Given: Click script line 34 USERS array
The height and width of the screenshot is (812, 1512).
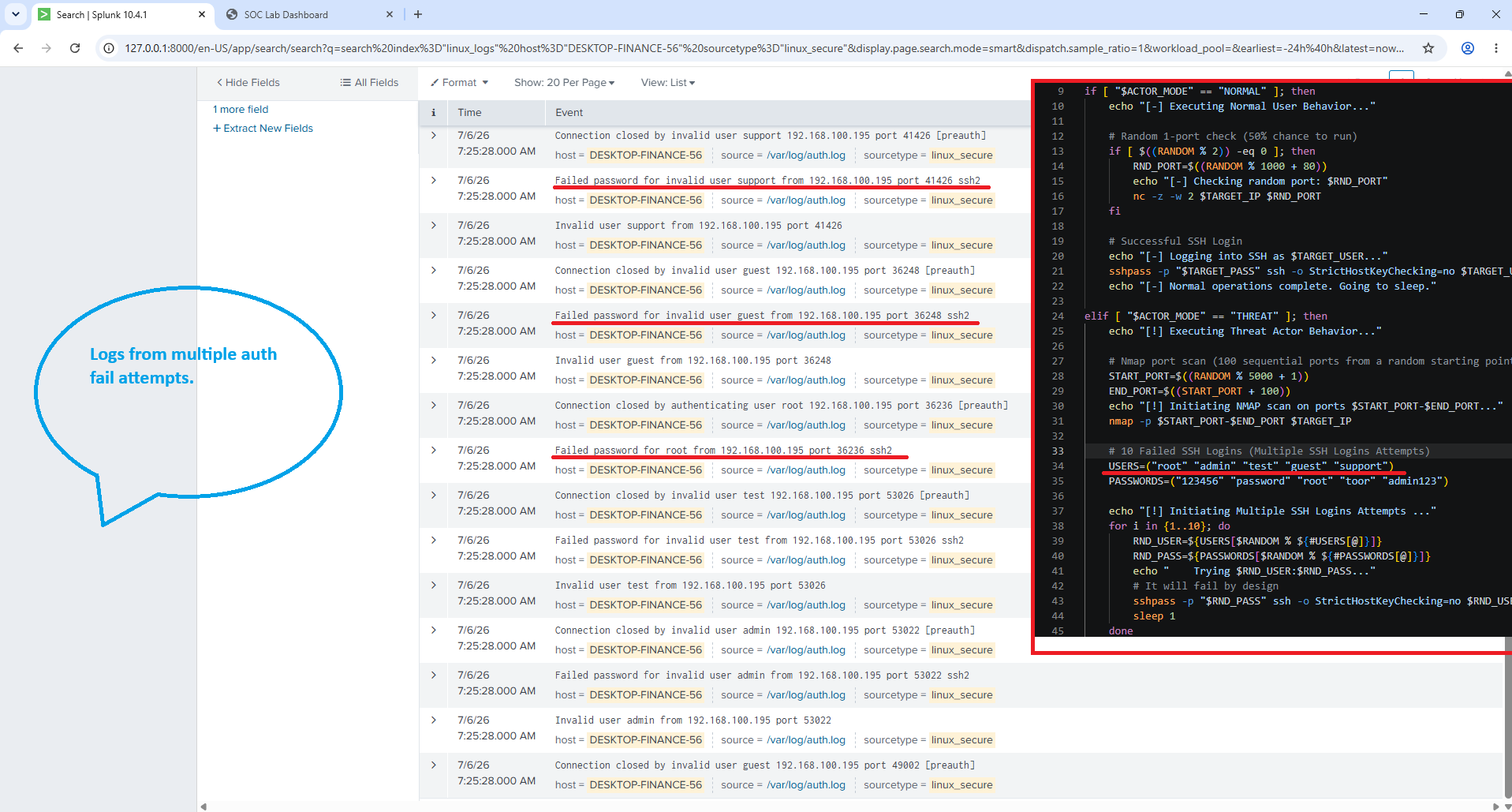Looking at the screenshot, I should pyautogui.click(x=1250, y=466).
